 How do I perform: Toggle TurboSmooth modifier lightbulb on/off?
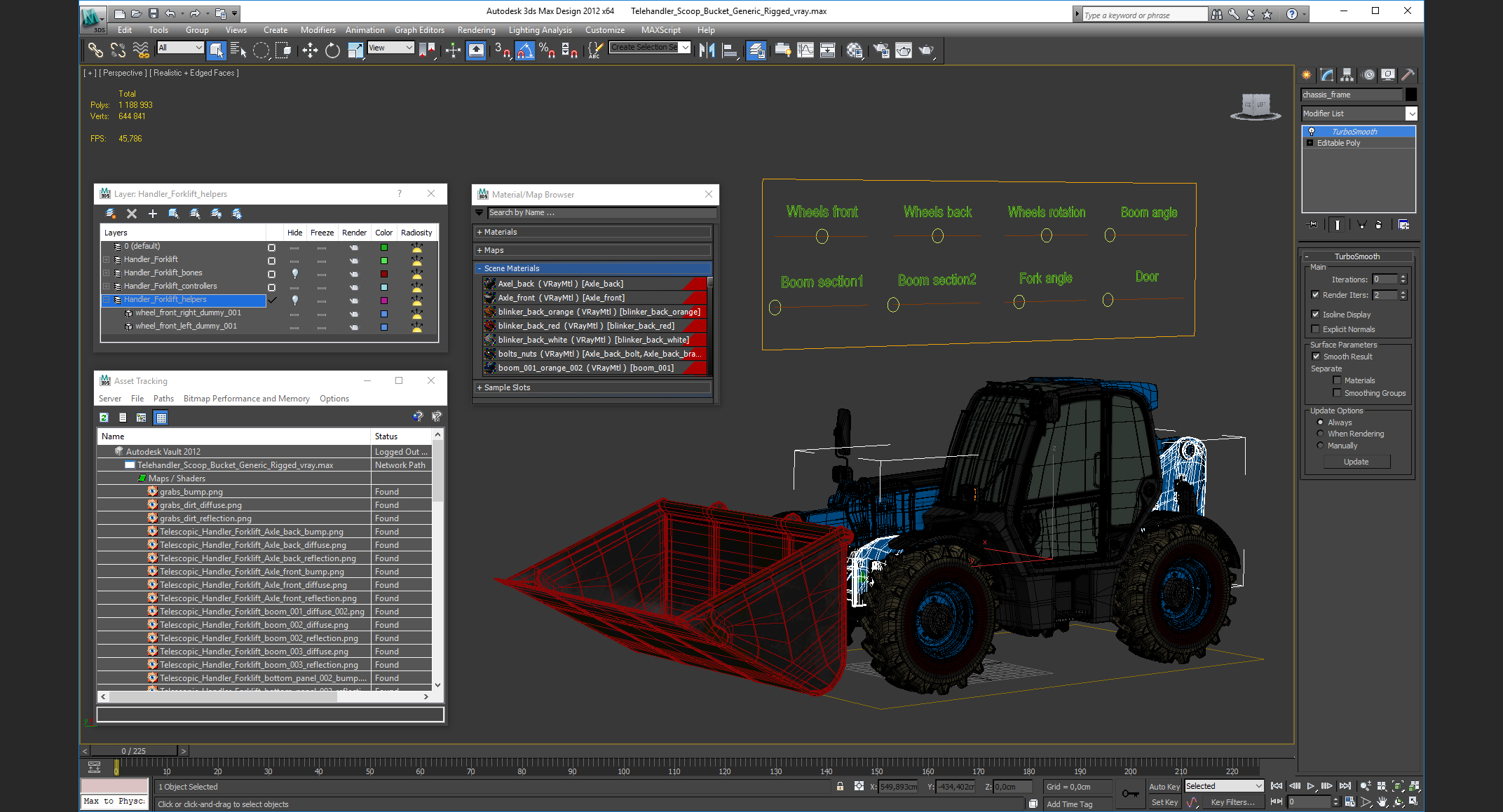[x=1311, y=132]
